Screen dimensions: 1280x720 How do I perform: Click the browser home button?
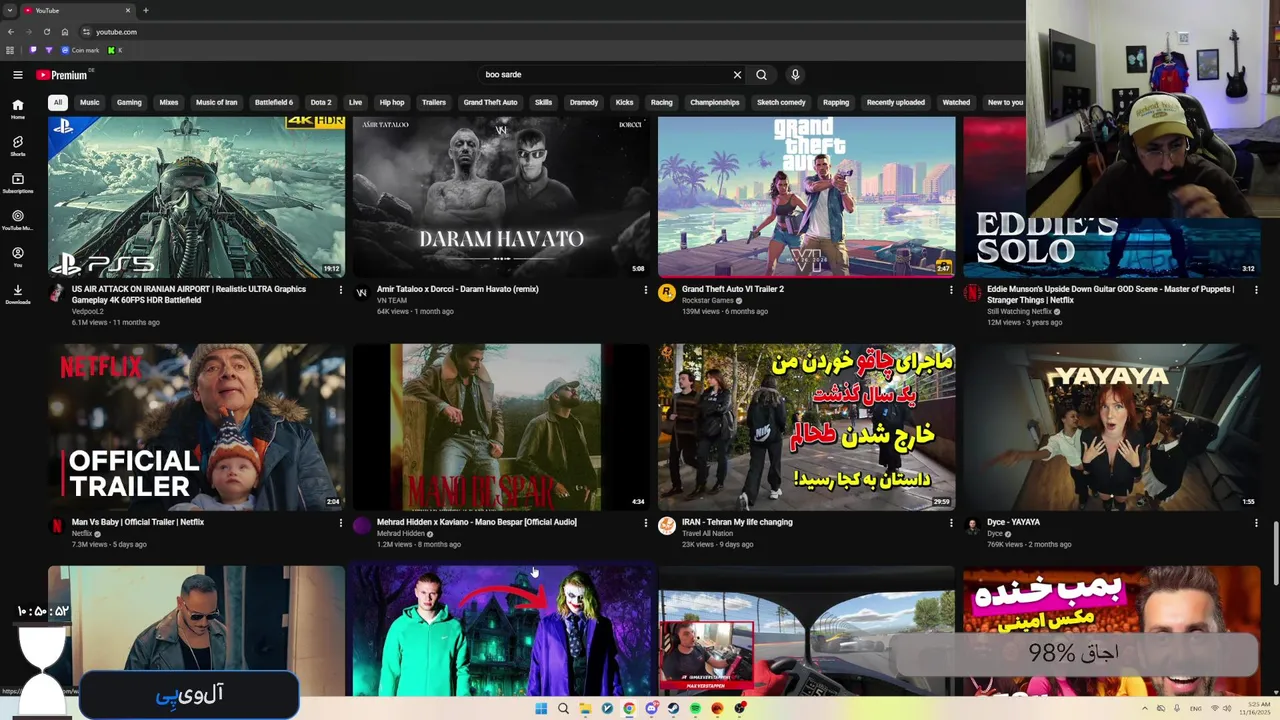coord(65,32)
